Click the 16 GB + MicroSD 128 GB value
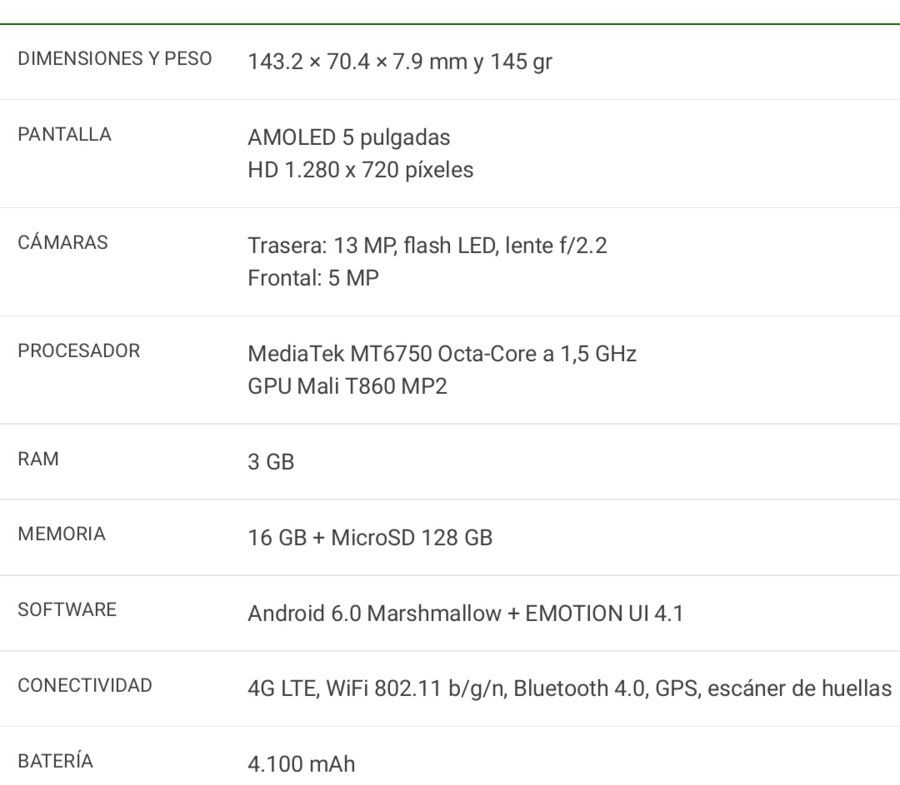900x785 pixels. (x=370, y=538)
